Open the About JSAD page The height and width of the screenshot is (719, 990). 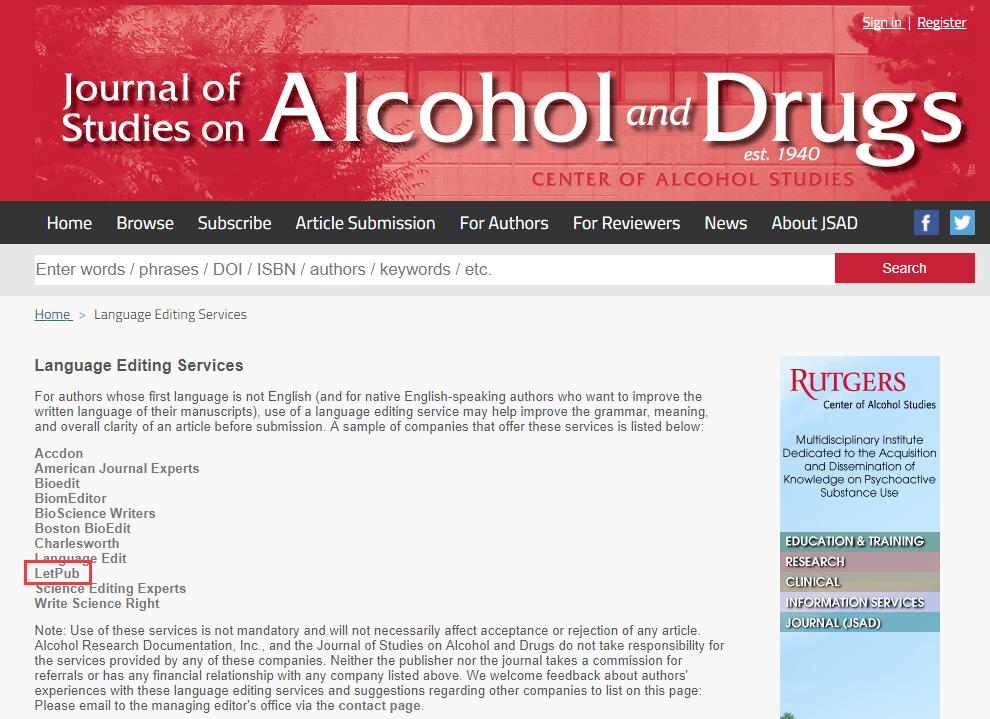tap(814, 223)
